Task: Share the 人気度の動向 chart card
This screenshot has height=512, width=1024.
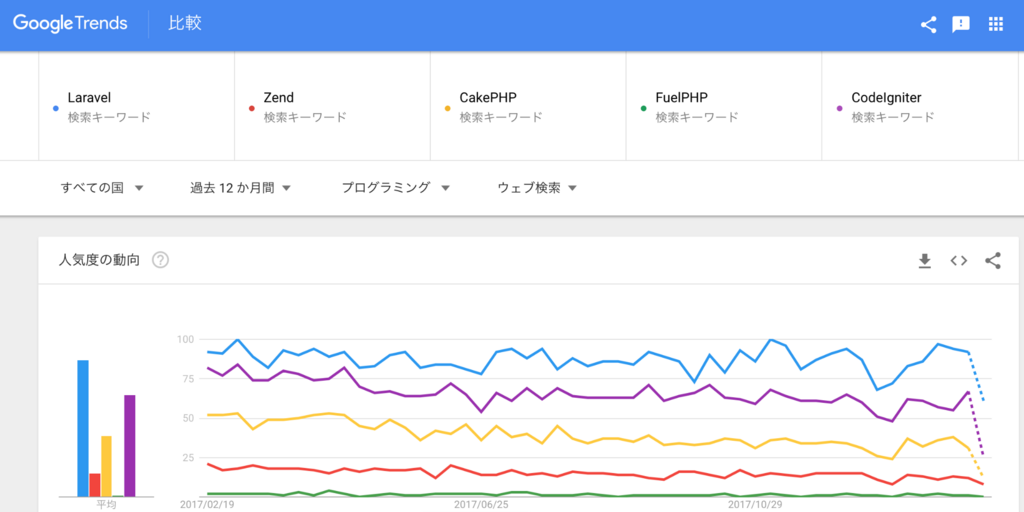Action: point(993,261)
